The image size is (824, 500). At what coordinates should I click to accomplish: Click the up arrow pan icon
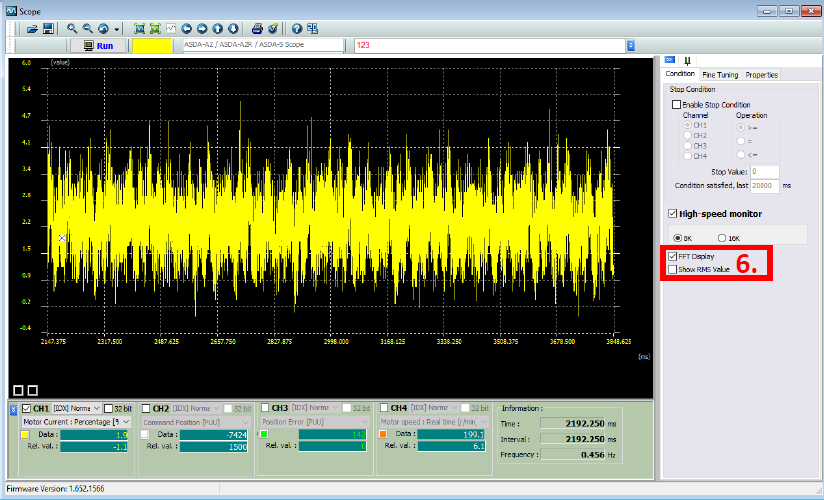(x=217, y=28)
